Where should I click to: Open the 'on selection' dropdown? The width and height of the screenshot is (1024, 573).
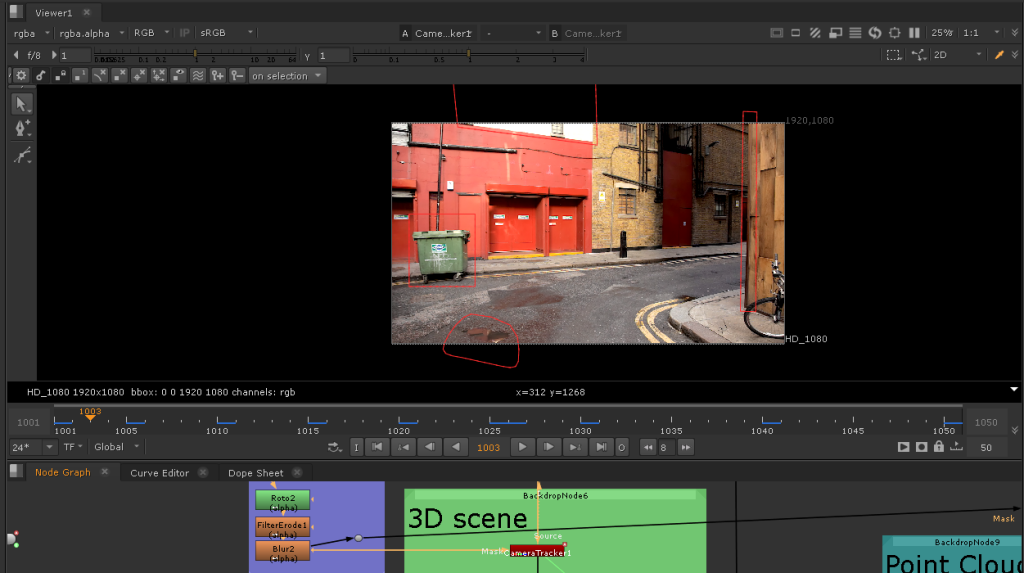[x=287, y=76]
